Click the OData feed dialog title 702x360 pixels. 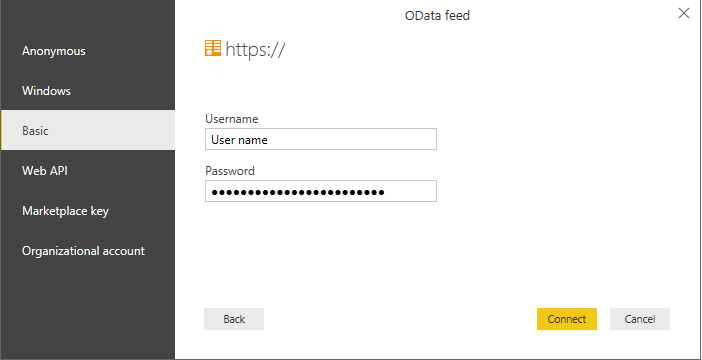pos(437,16)
